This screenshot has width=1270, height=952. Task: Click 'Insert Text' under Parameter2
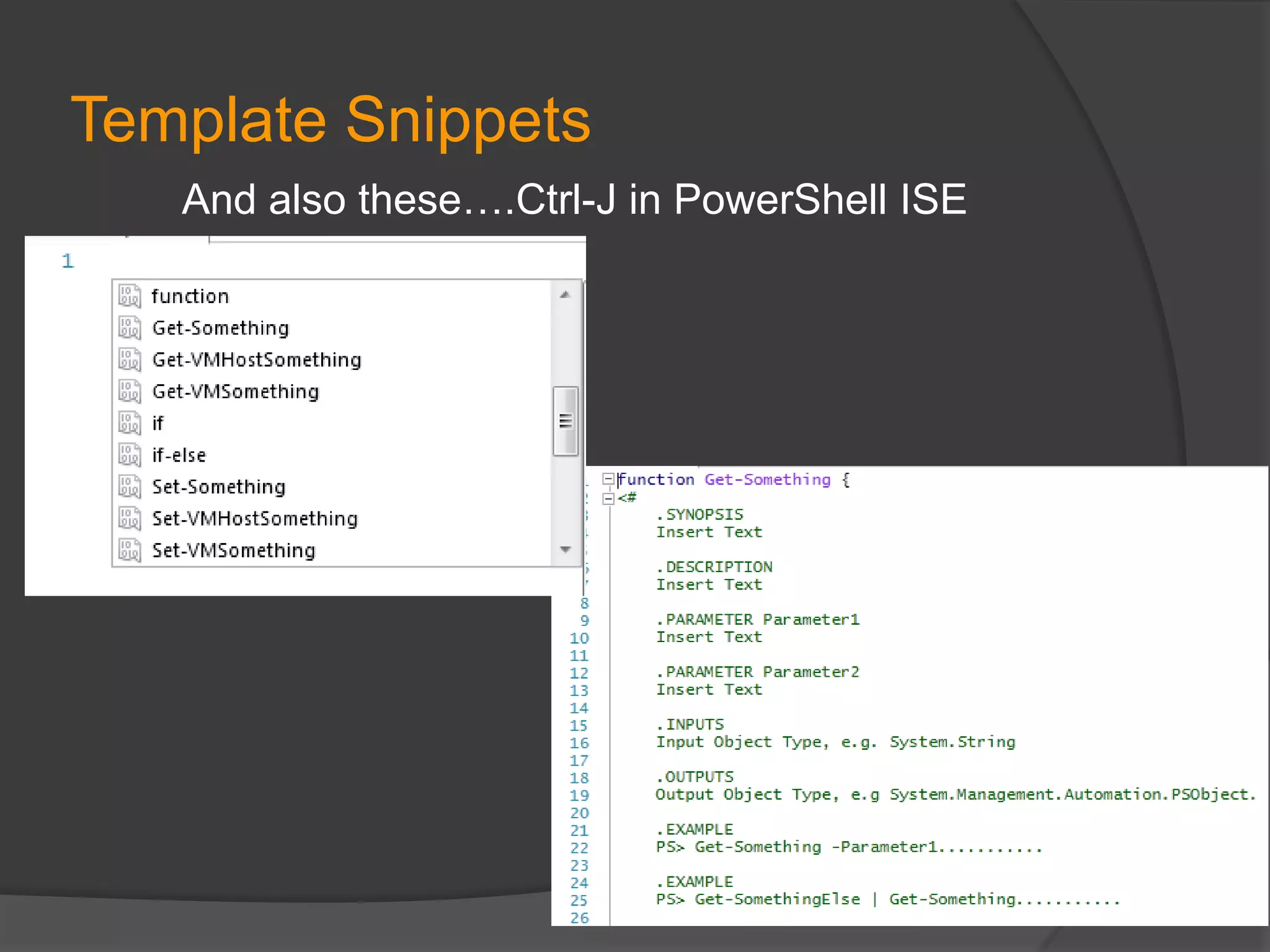click(709, 689)
